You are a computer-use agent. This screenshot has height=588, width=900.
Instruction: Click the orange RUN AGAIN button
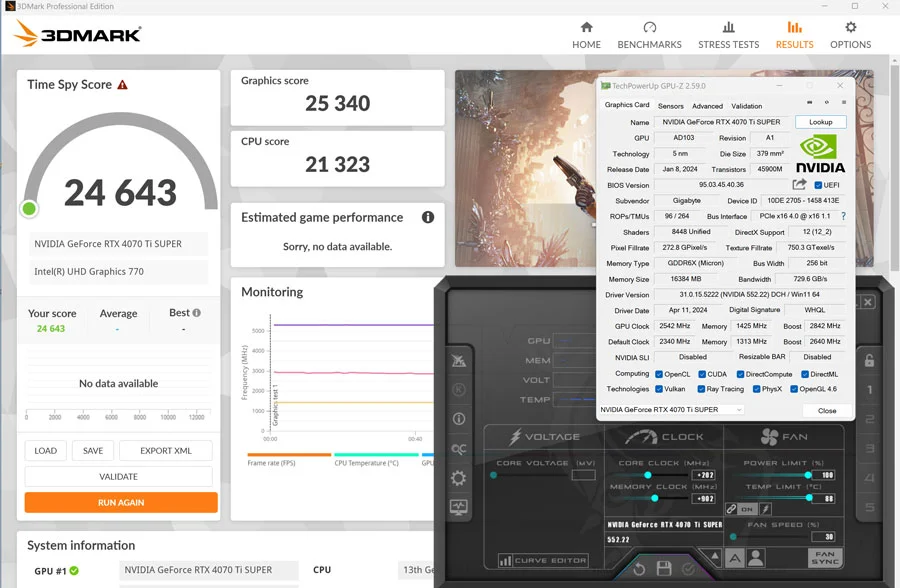121,502
